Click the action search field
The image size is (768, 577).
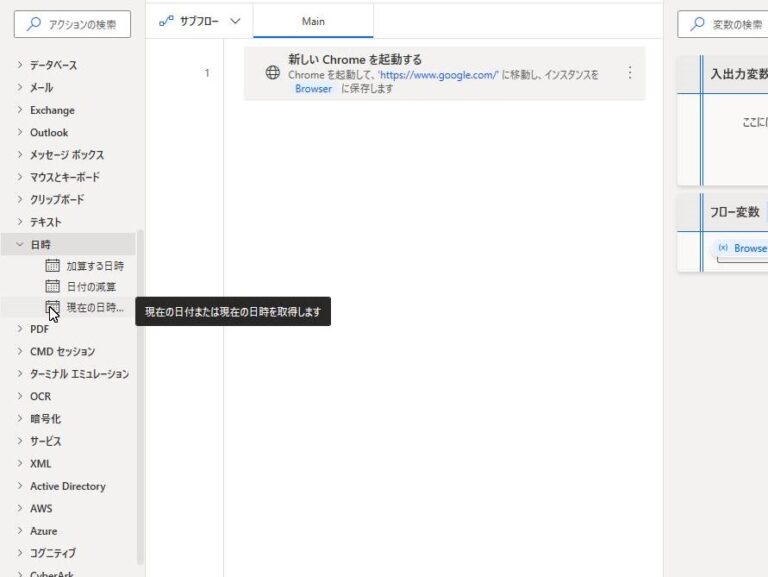[72, 24]
